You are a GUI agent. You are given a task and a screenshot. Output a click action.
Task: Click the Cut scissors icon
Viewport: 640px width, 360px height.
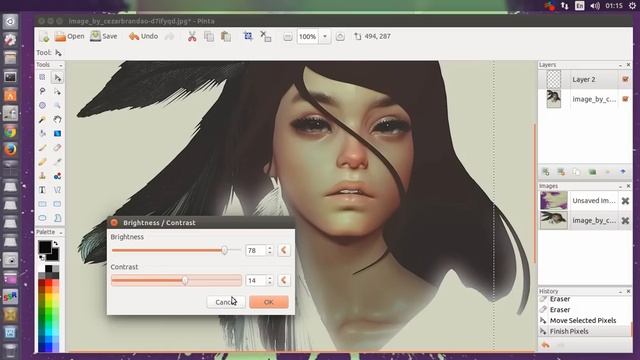(x=192, y=36)
